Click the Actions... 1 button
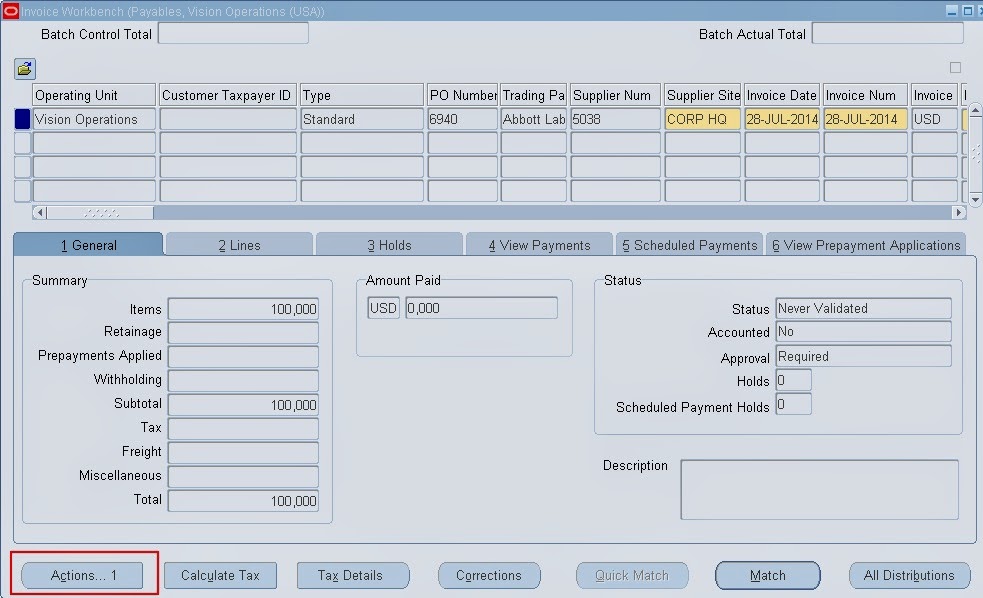 click(x=81, y=575)
